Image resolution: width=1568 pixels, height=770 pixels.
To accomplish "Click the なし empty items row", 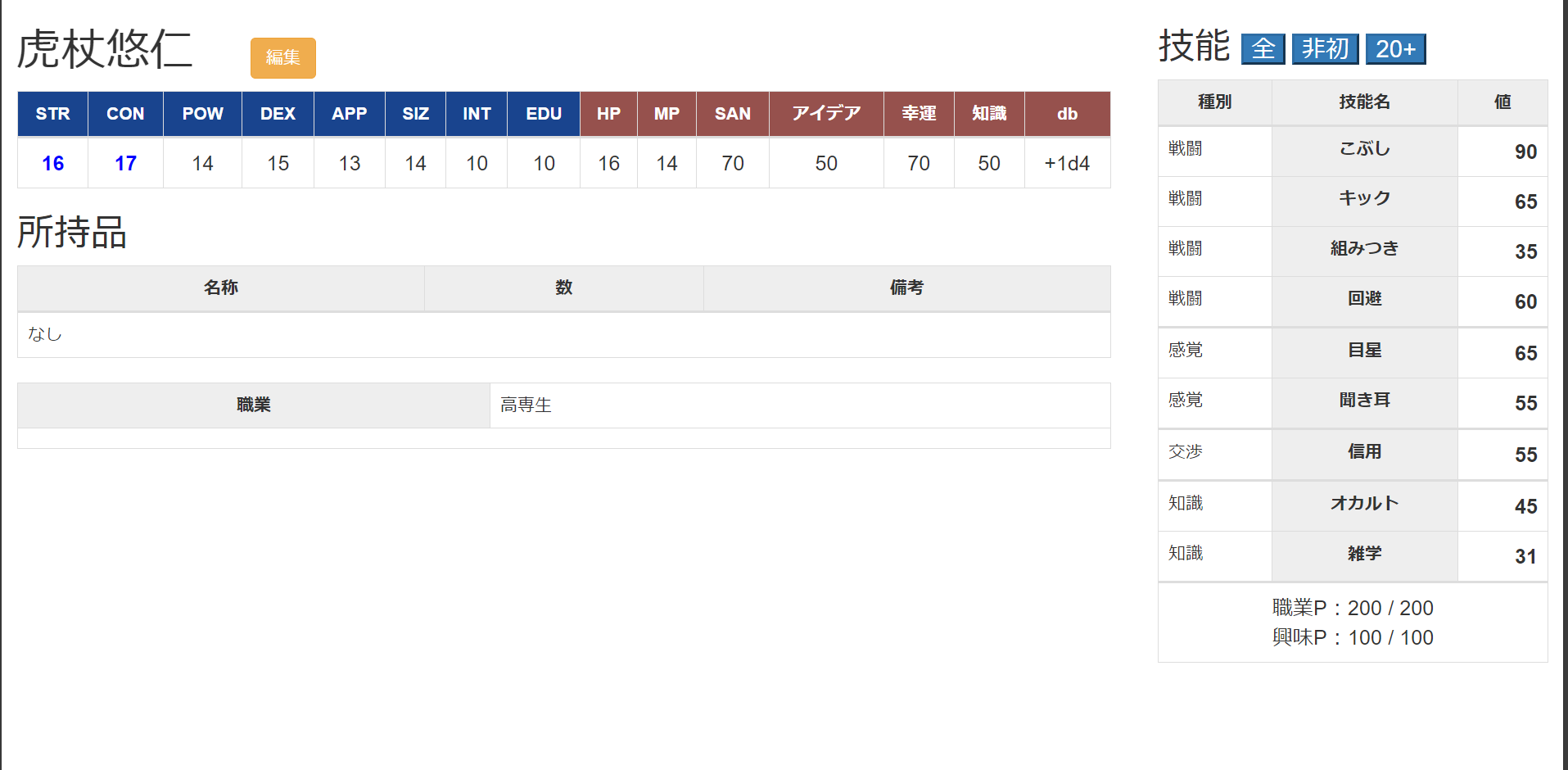I will click(x=563, y=334).
